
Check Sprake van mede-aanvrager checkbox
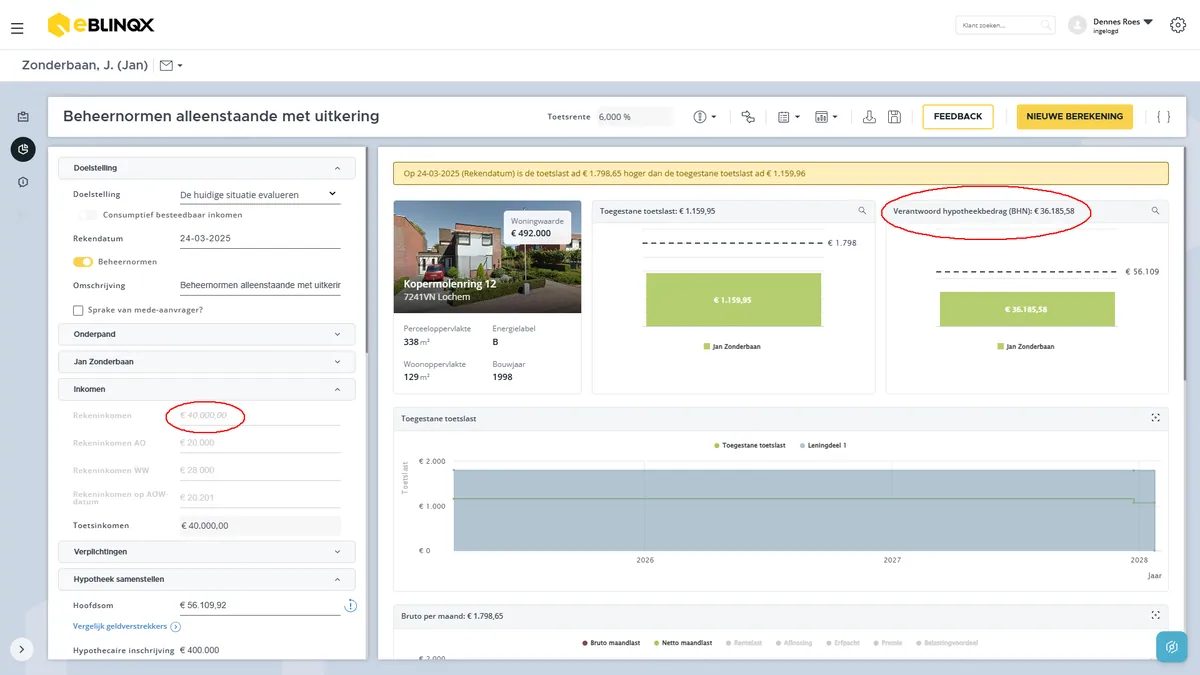[78, 310]
